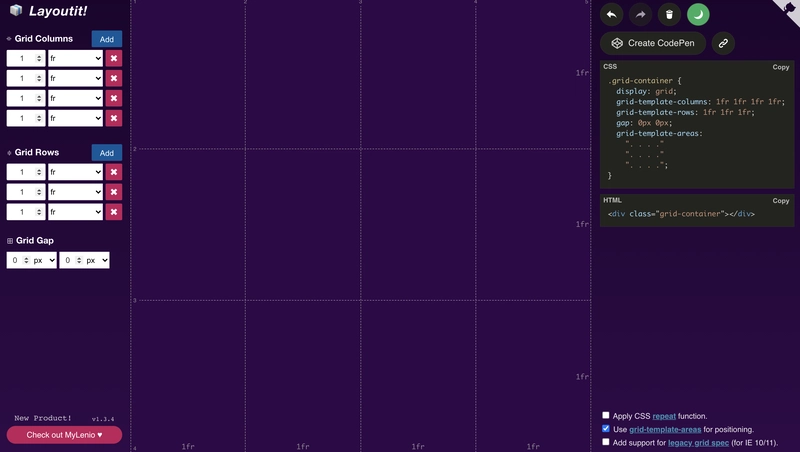The image size is (800, 452).
Task: Copy the CSS code
Action: pyautogui.click(x=781, y=67)
